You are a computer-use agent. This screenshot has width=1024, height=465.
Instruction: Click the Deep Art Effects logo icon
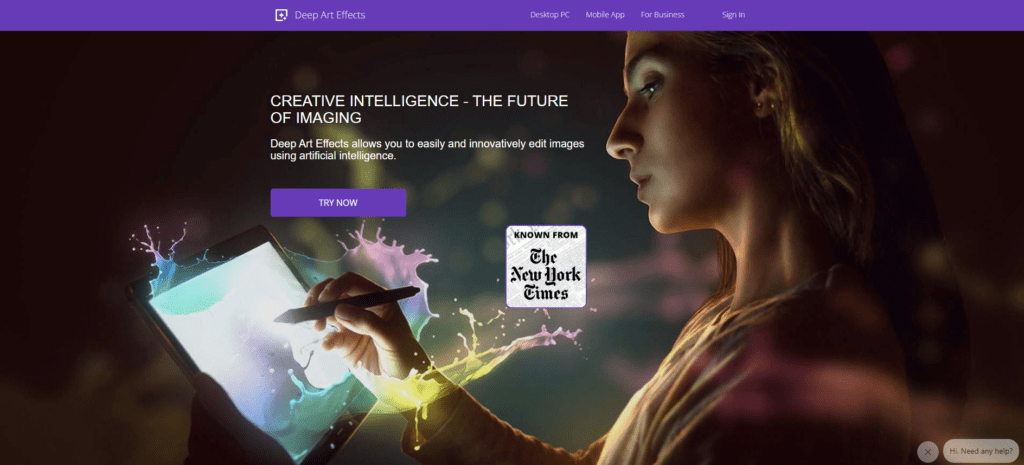click(281, 15)
